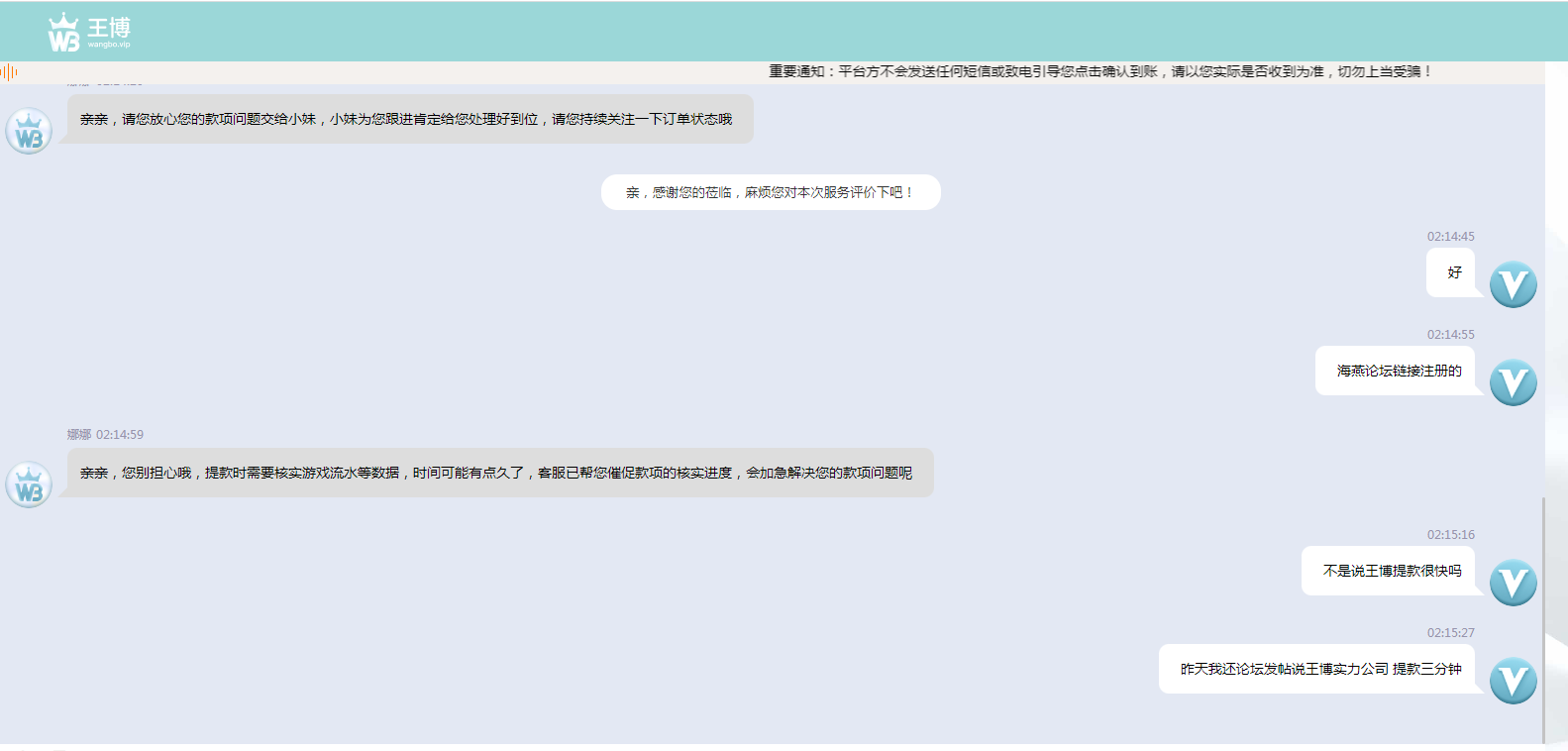Click agent avatar beside the 您别担心哦 message
This screenshot has height=751, width=1568.
(x=29, y=485)
